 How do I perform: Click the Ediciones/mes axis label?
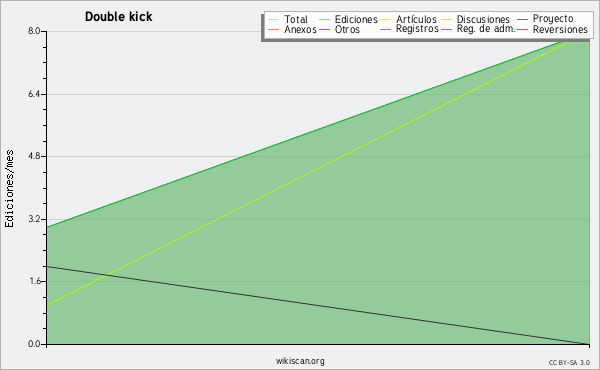point(9,189)
